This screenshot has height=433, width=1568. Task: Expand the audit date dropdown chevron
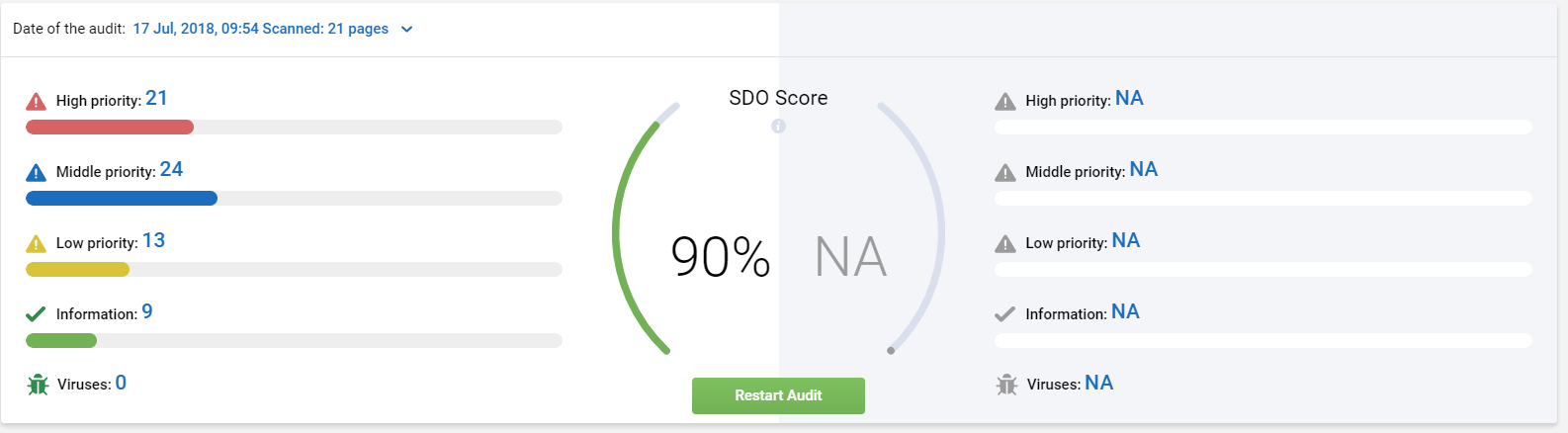(406, 30)
